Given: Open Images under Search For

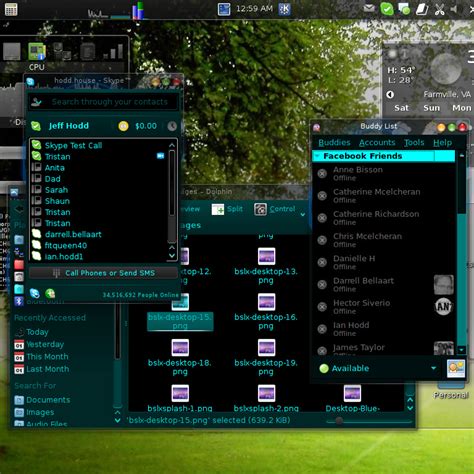Looking at the screenshot, I should click(x=34, y=412).
